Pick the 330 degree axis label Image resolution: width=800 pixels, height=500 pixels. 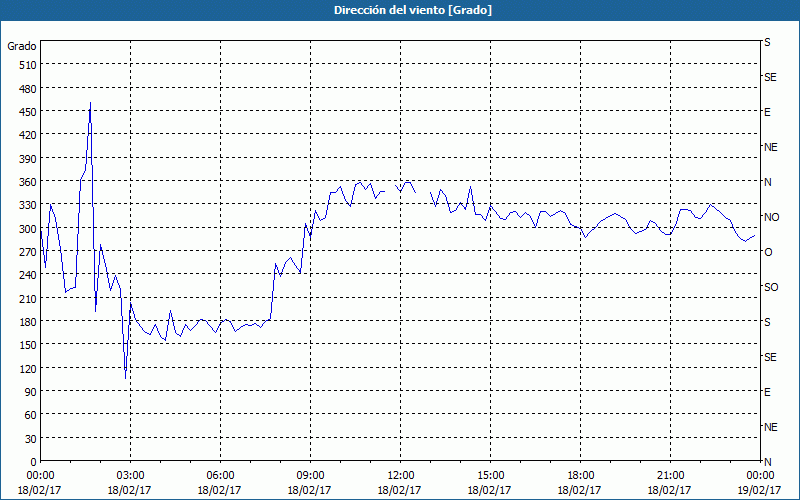[x=29, y=205]
